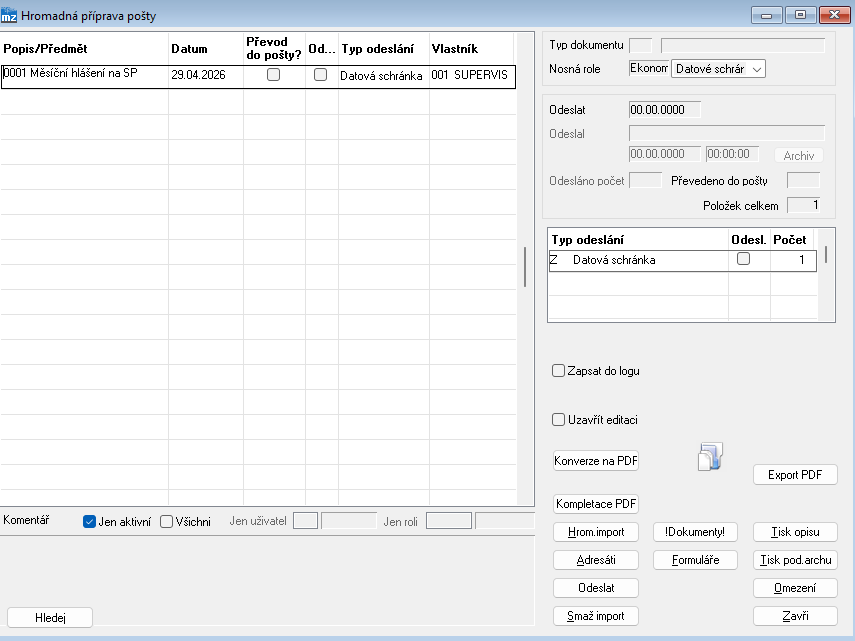Uncheck Jen aktivní filter
This screenshot has width=855, height=641.
pyautogui.click(x=89, y=522)
